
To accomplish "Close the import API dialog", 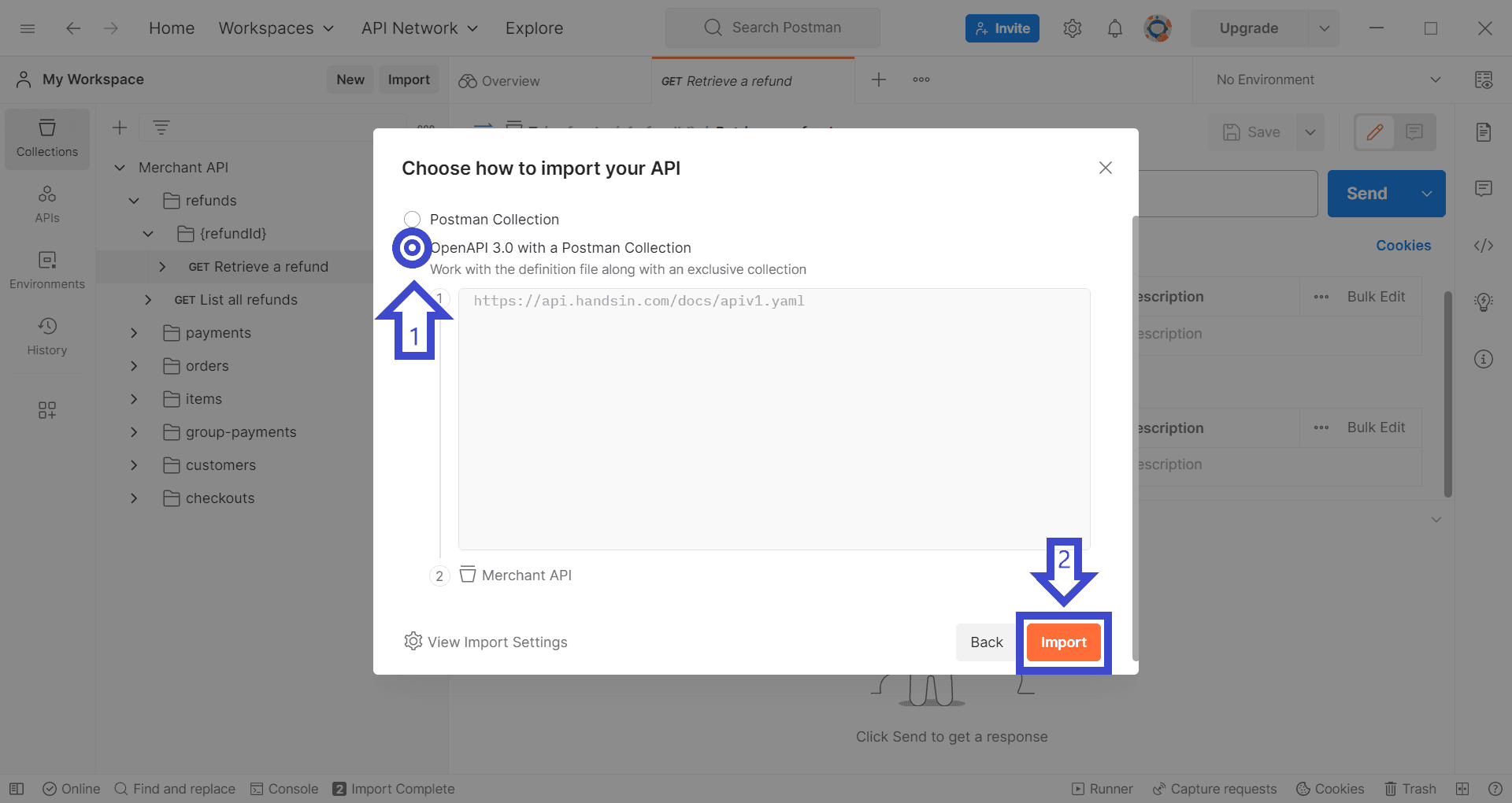I will coord(1106,168).
